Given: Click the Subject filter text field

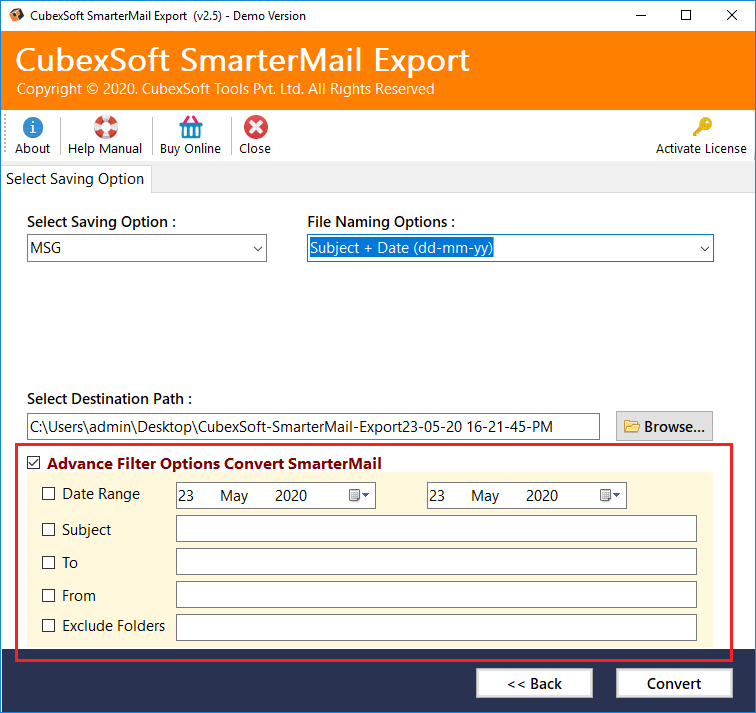Looking at the screenshot, I should (x=436, y=529).
